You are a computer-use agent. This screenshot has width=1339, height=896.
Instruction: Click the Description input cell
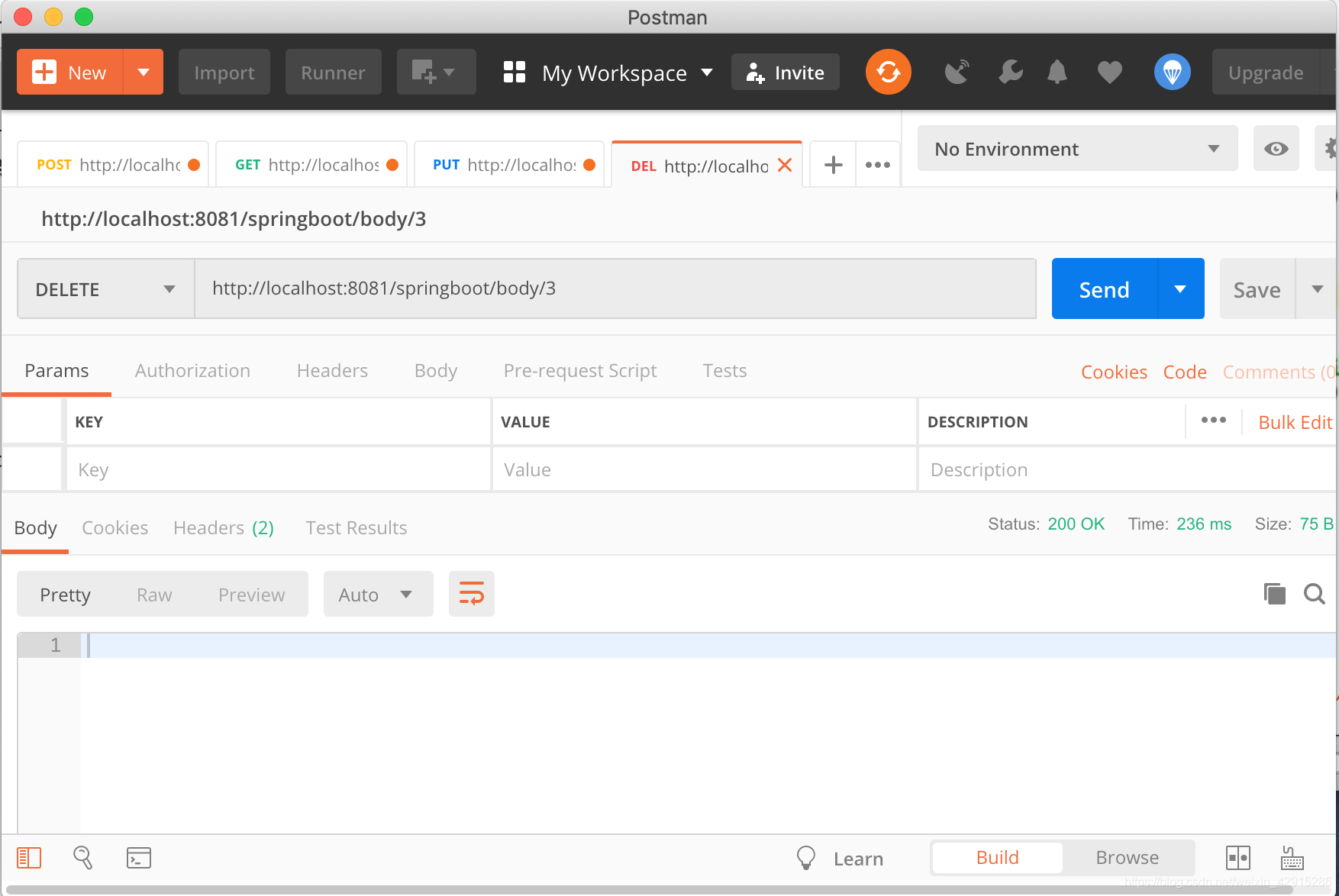1128,469
